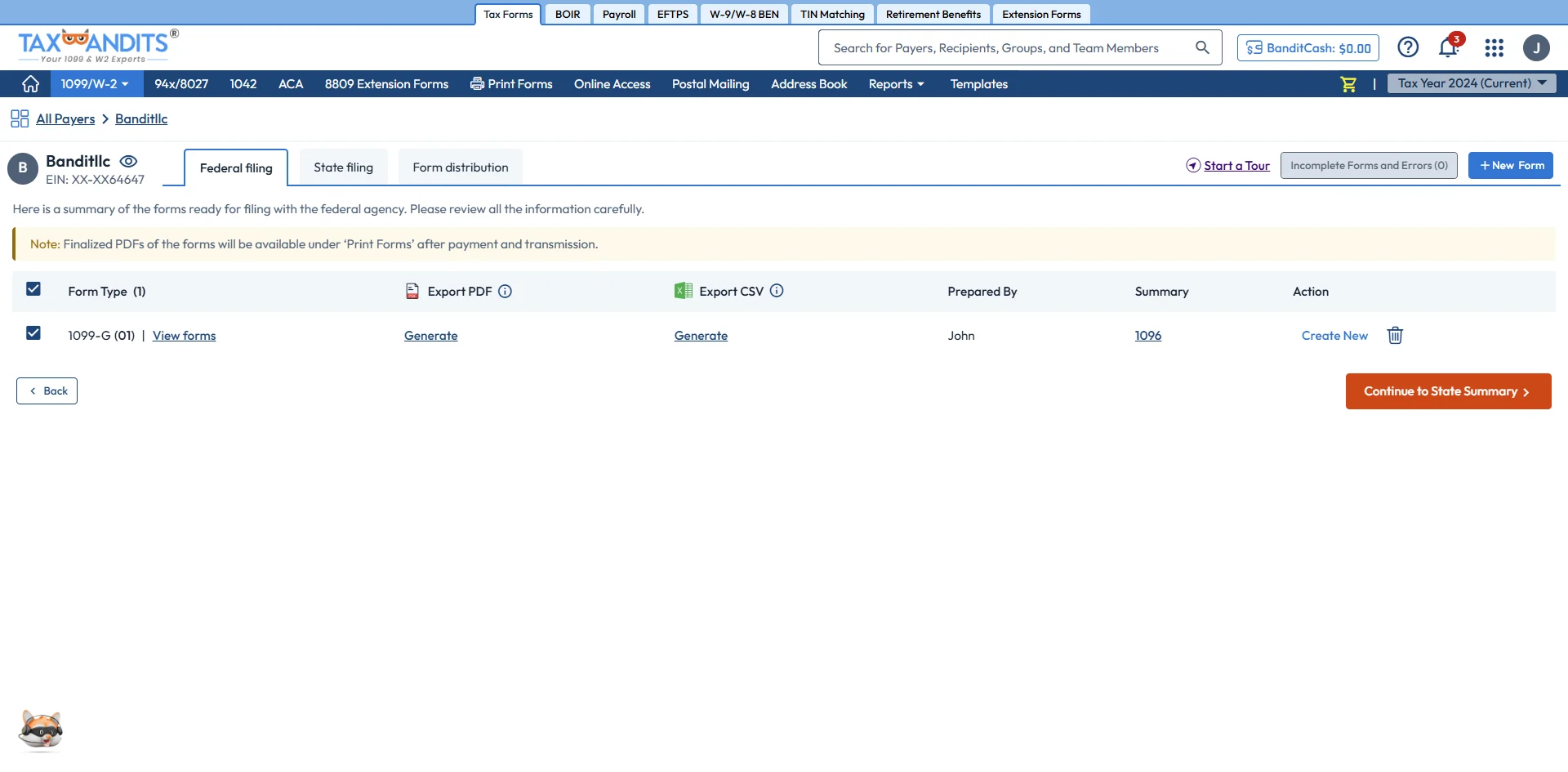Click View forms link for 1099-G
1568x772 pixels.
click(x=184, y=335)
